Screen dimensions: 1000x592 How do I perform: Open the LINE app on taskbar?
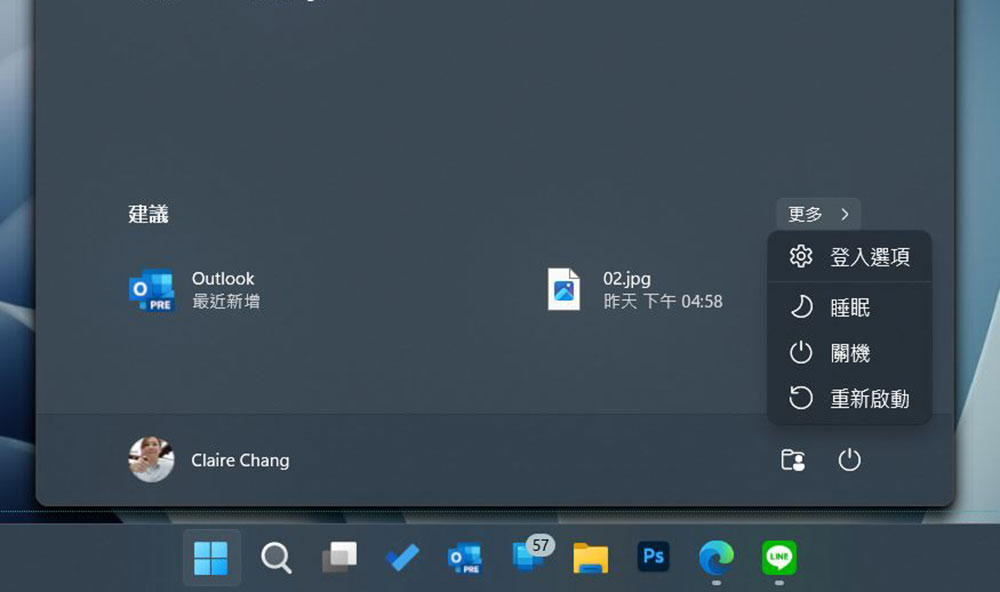(779, 557)
